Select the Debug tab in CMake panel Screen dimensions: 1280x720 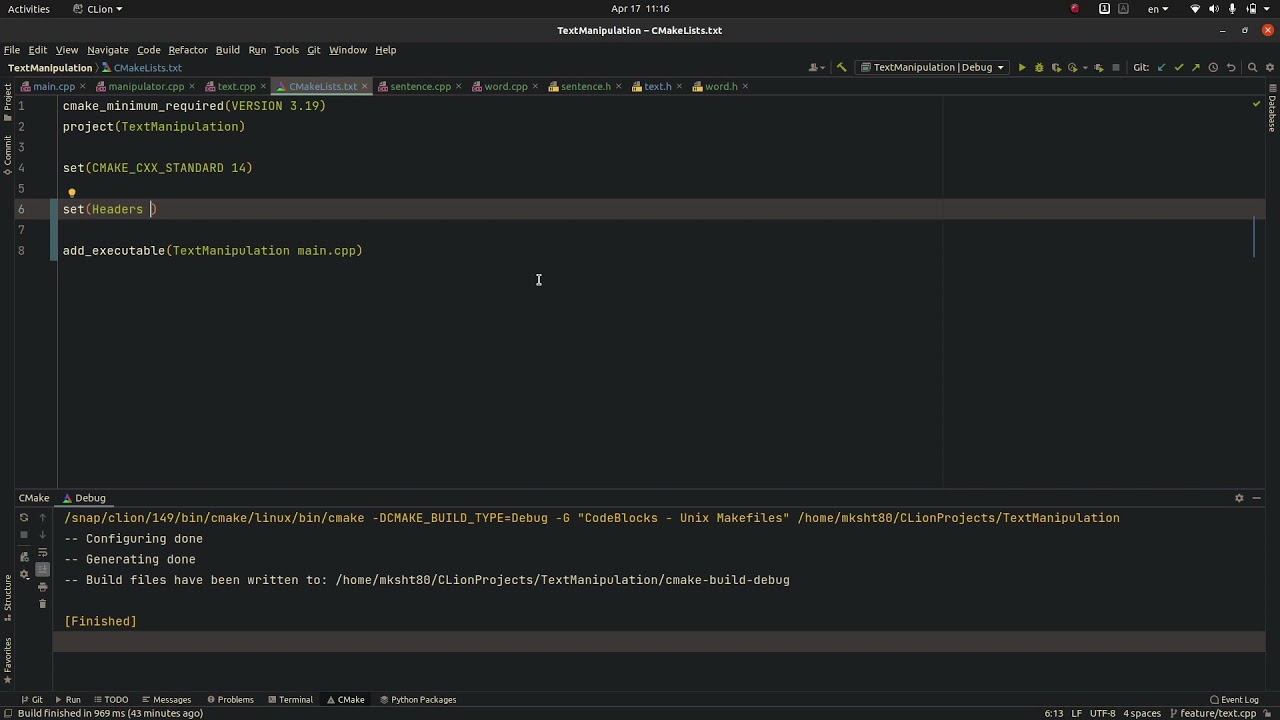[84, 498]
